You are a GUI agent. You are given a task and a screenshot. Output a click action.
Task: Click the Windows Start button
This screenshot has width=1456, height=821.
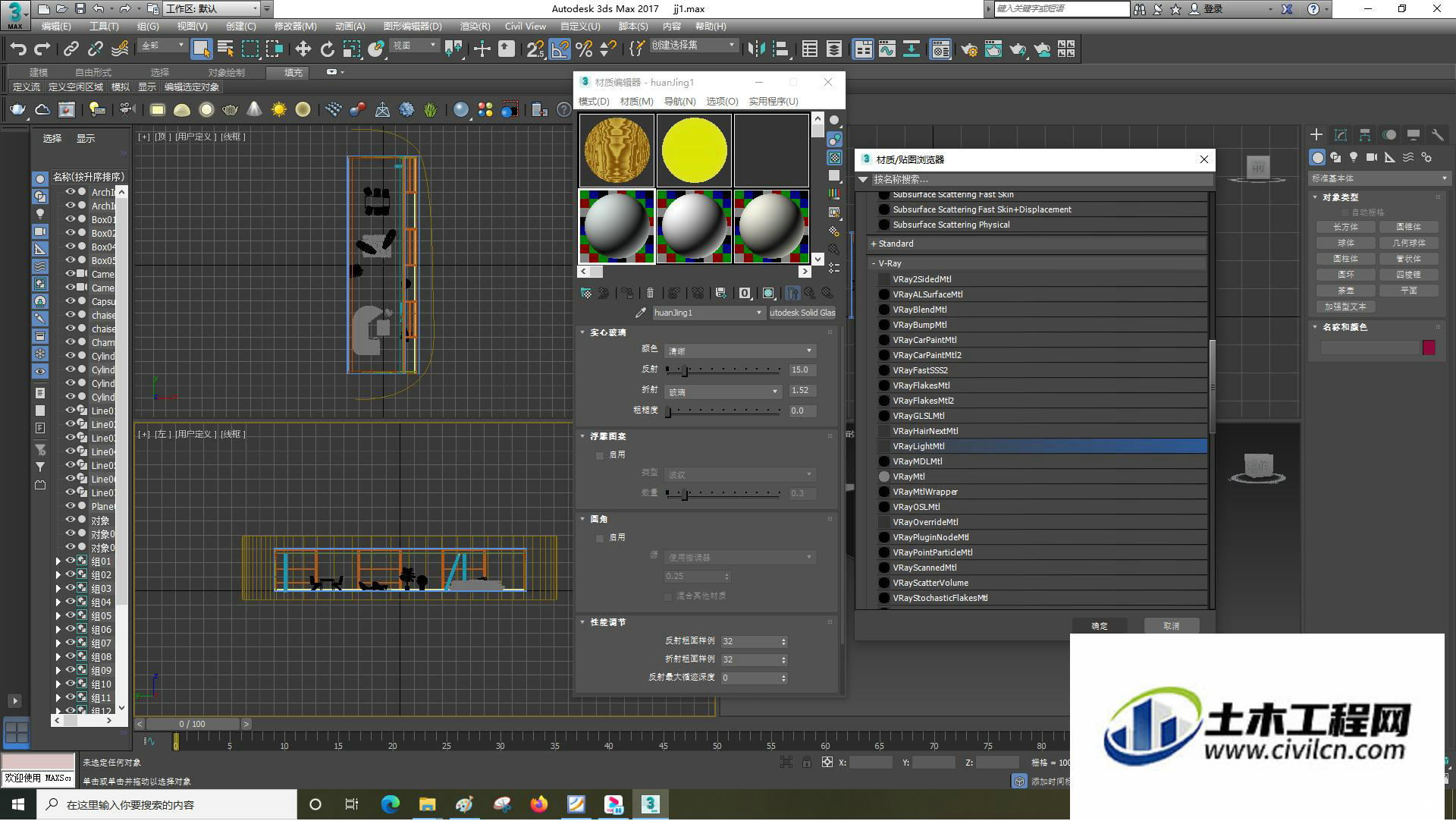tap(18, 804)
